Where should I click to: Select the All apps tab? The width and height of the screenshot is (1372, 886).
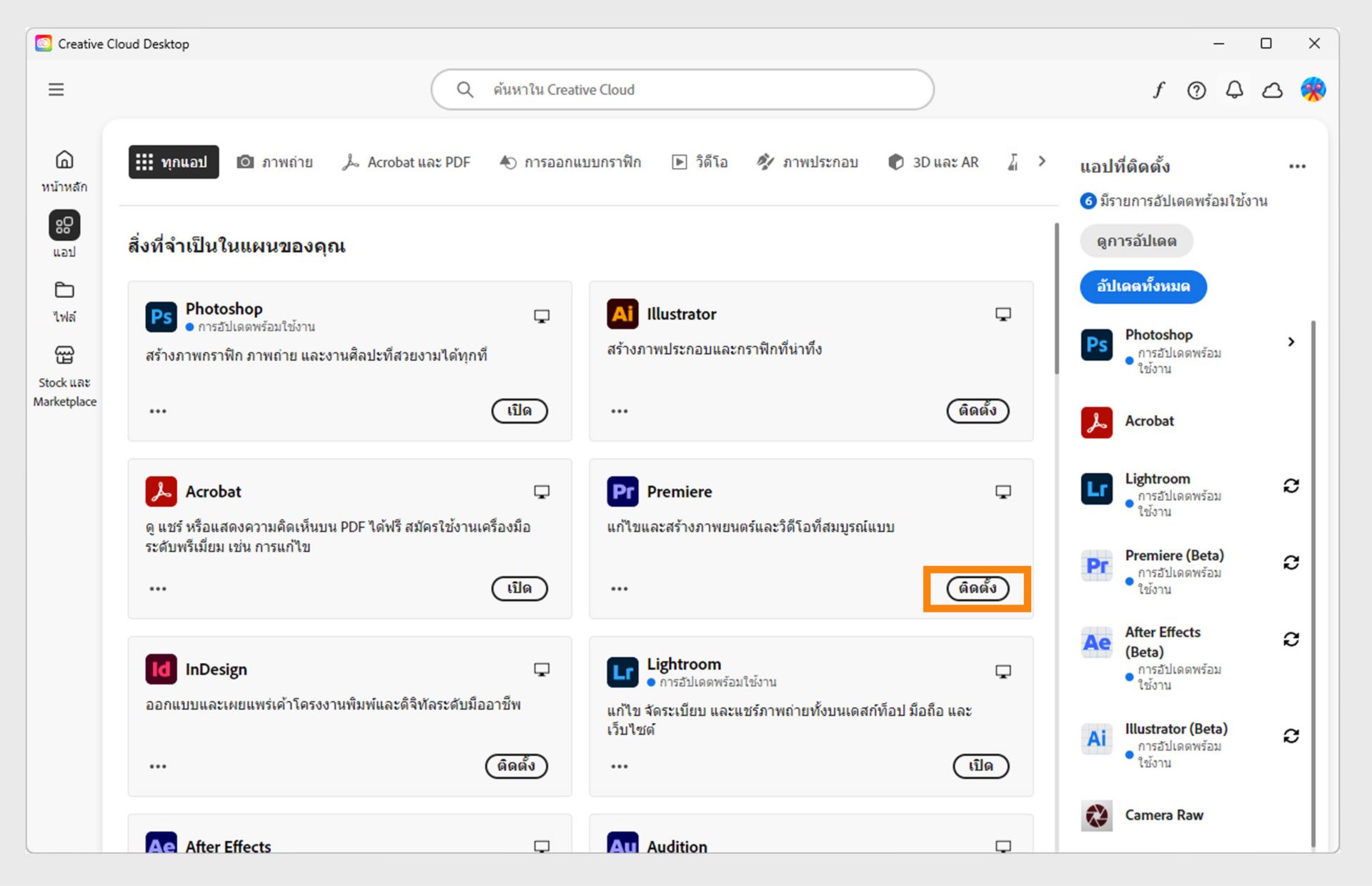[174, 162]
